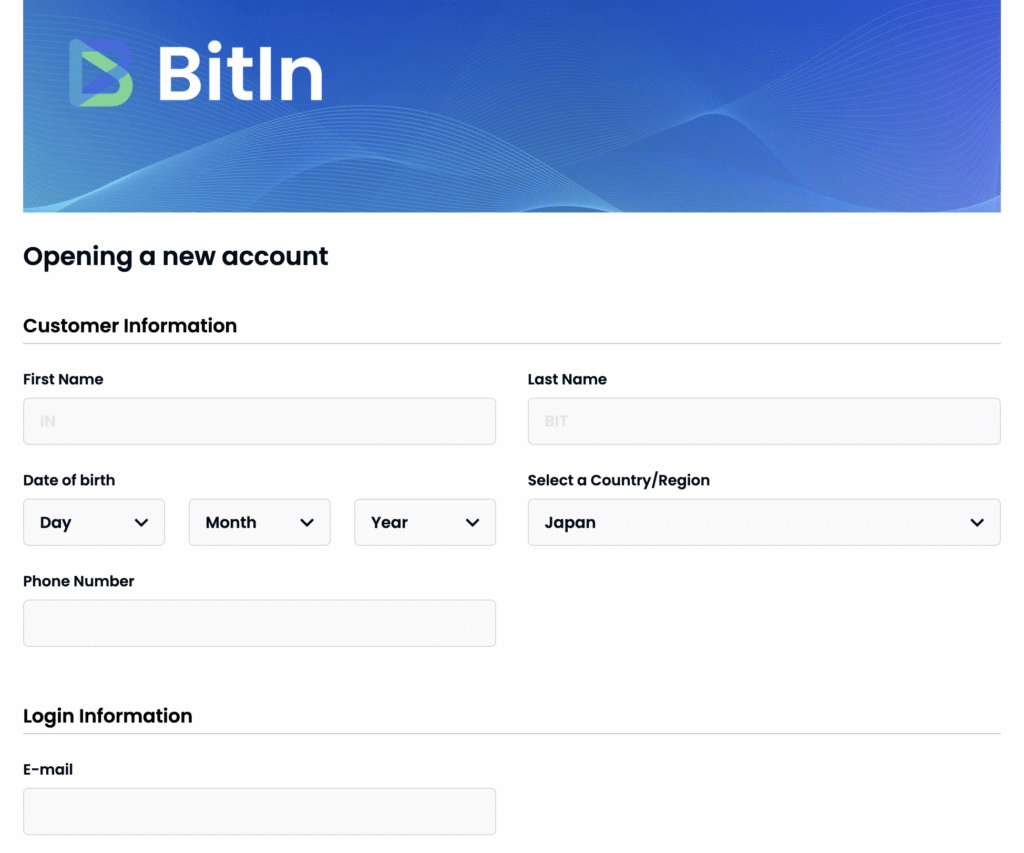
Task: Click the Last Name input field
Action: 764,421
